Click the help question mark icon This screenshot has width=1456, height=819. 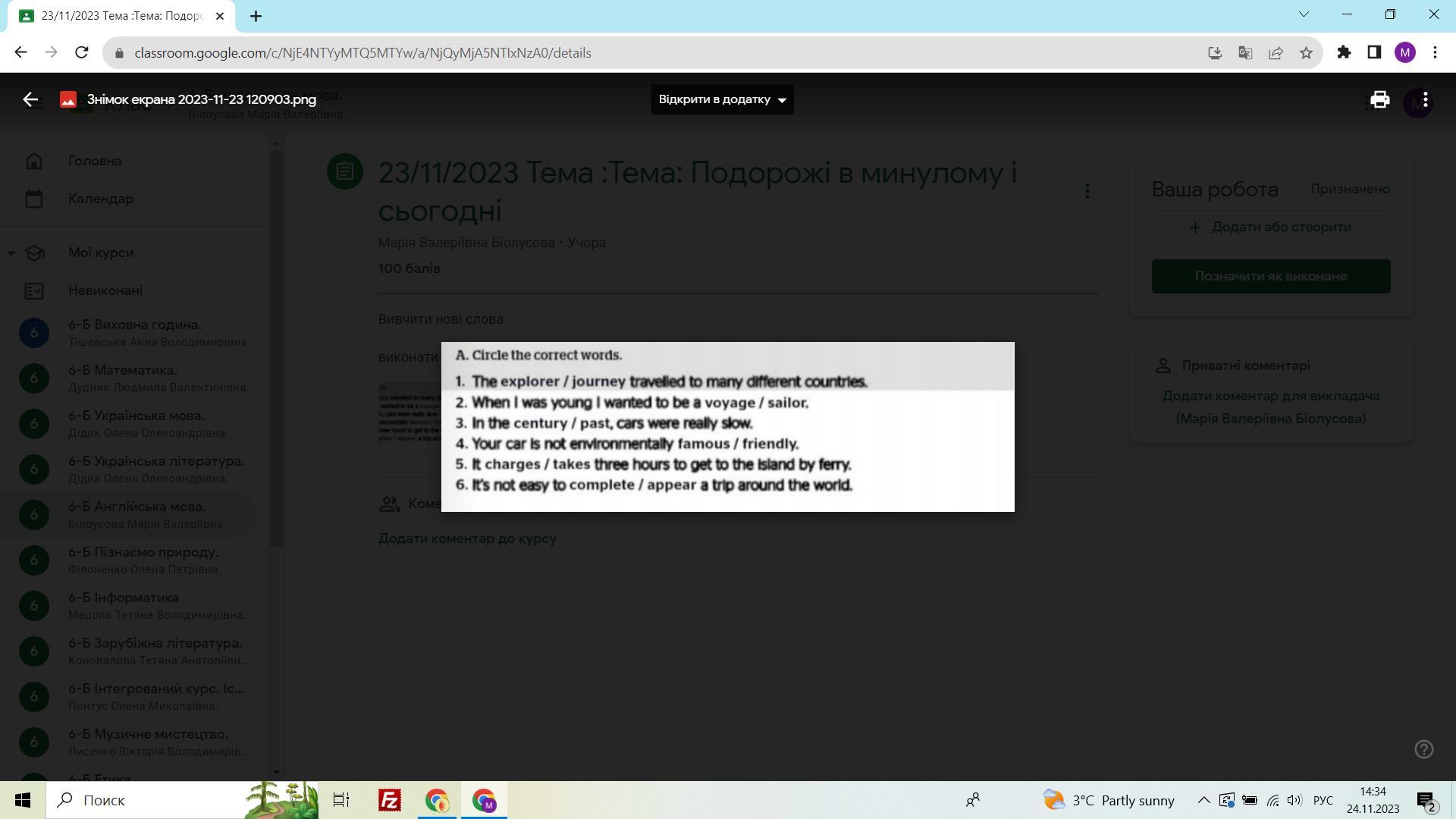click(x=1423, y=749)
